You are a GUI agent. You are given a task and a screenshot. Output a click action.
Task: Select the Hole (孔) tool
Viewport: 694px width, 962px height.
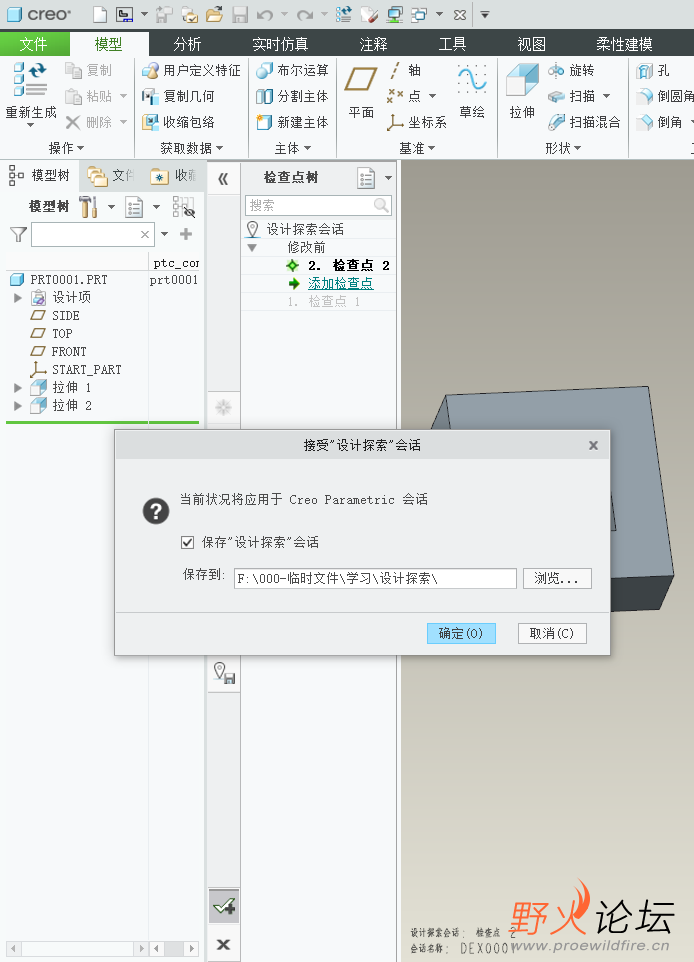[653, 71]
